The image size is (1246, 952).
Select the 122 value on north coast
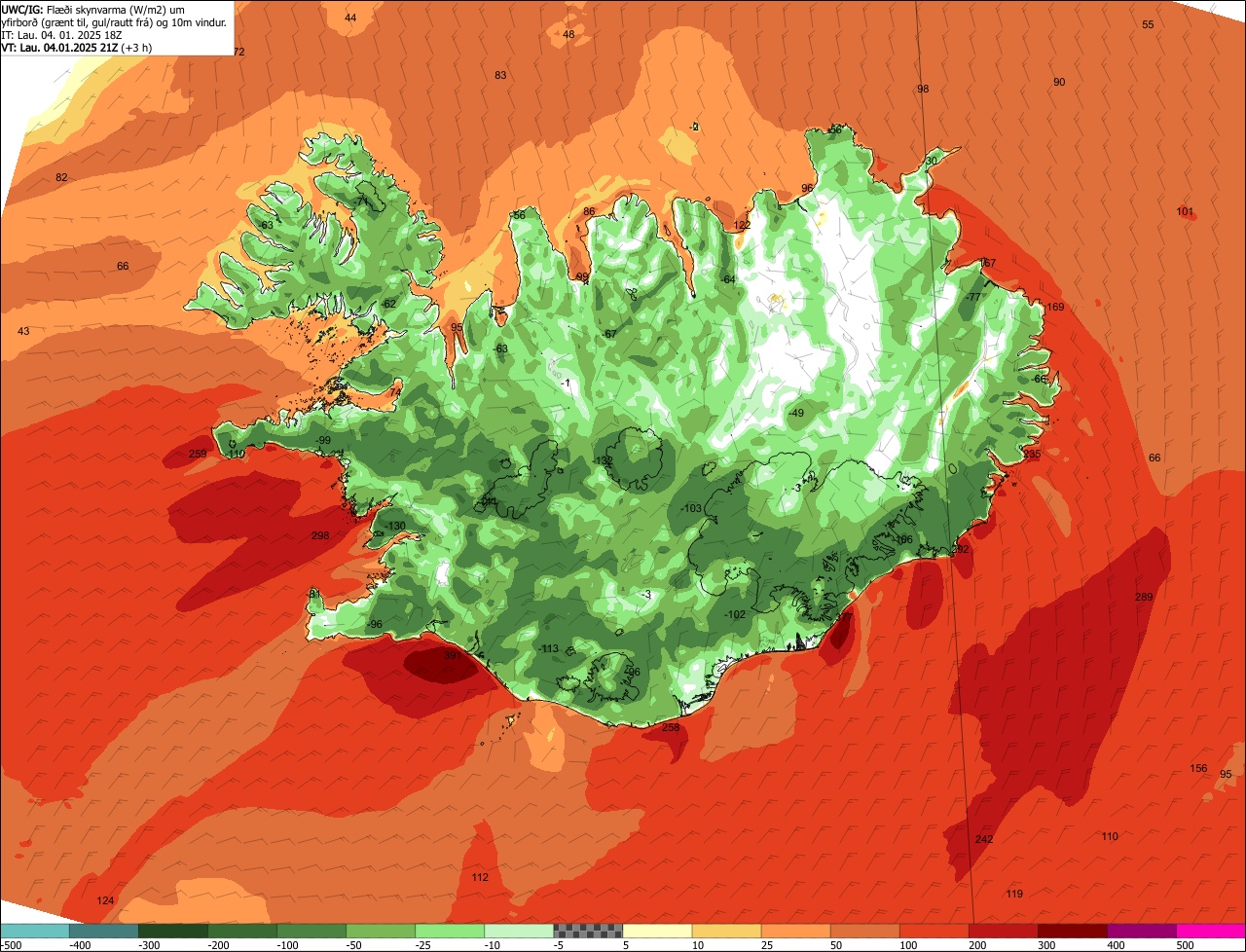pyautogui.click(x=743, y=225)
